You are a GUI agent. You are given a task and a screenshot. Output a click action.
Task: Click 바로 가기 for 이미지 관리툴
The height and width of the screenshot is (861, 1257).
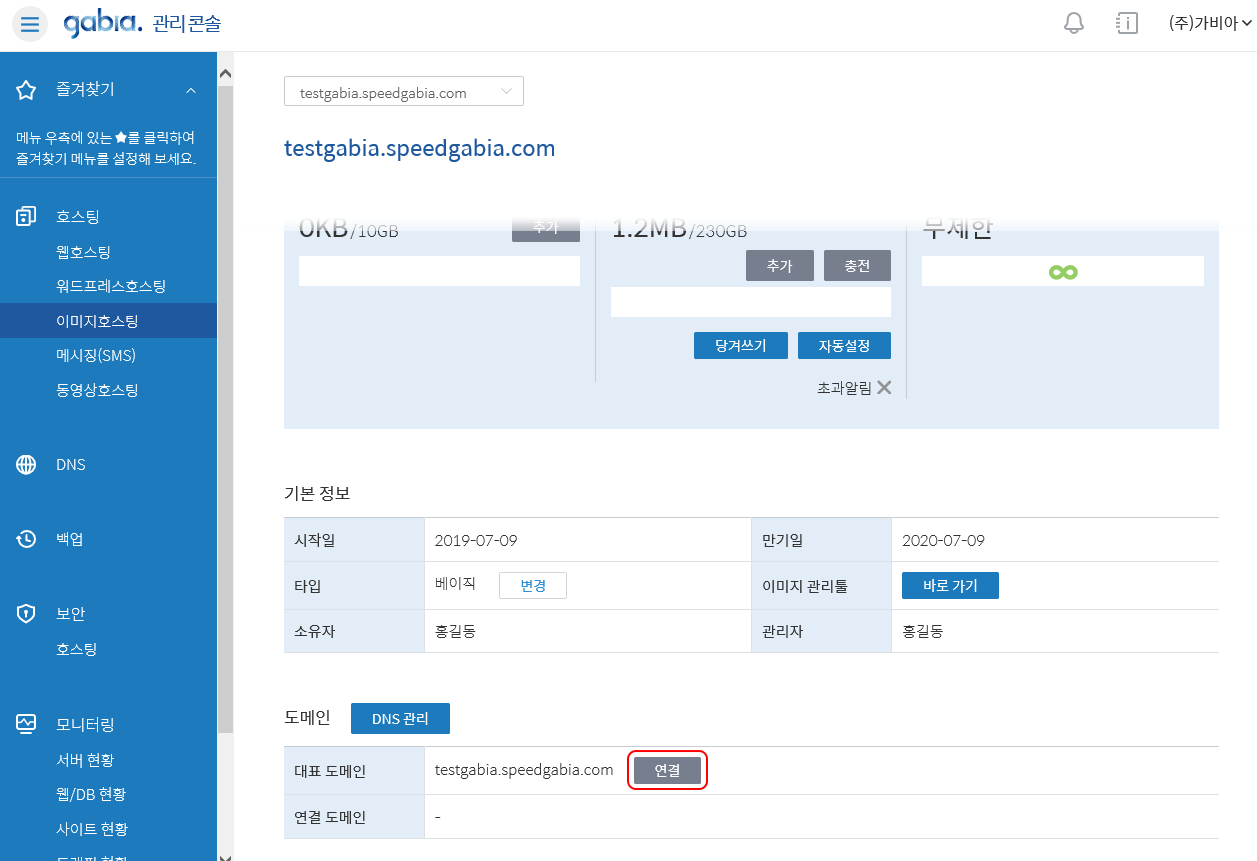pos(950,586)
